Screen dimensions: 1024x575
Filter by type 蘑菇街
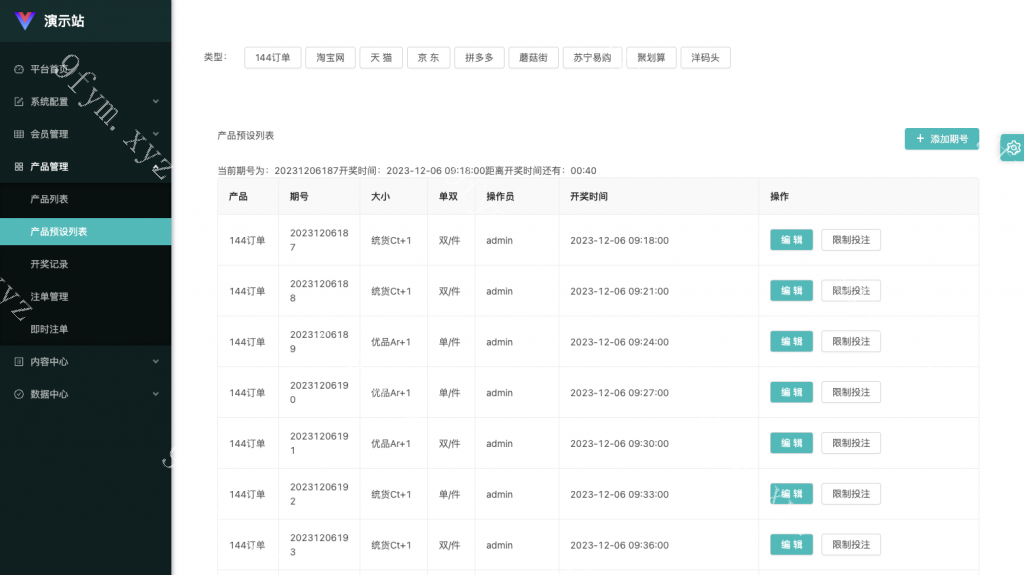click(x=534, y=58)
